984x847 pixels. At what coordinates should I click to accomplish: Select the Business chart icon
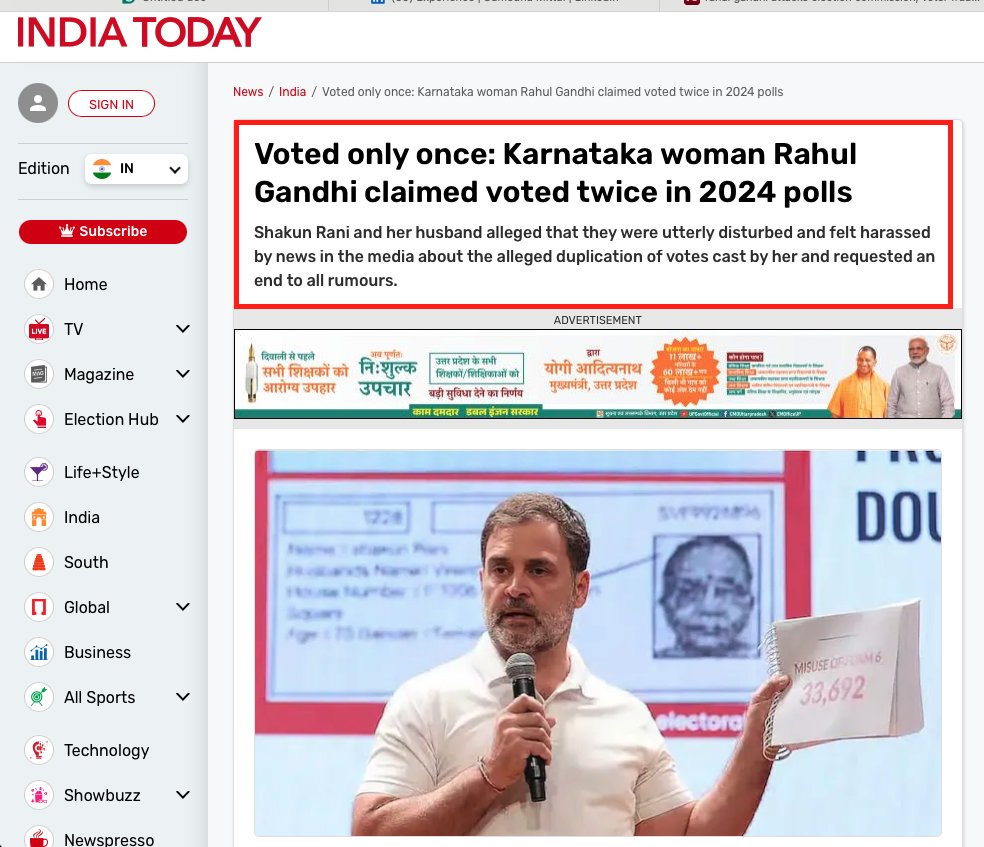39,653
